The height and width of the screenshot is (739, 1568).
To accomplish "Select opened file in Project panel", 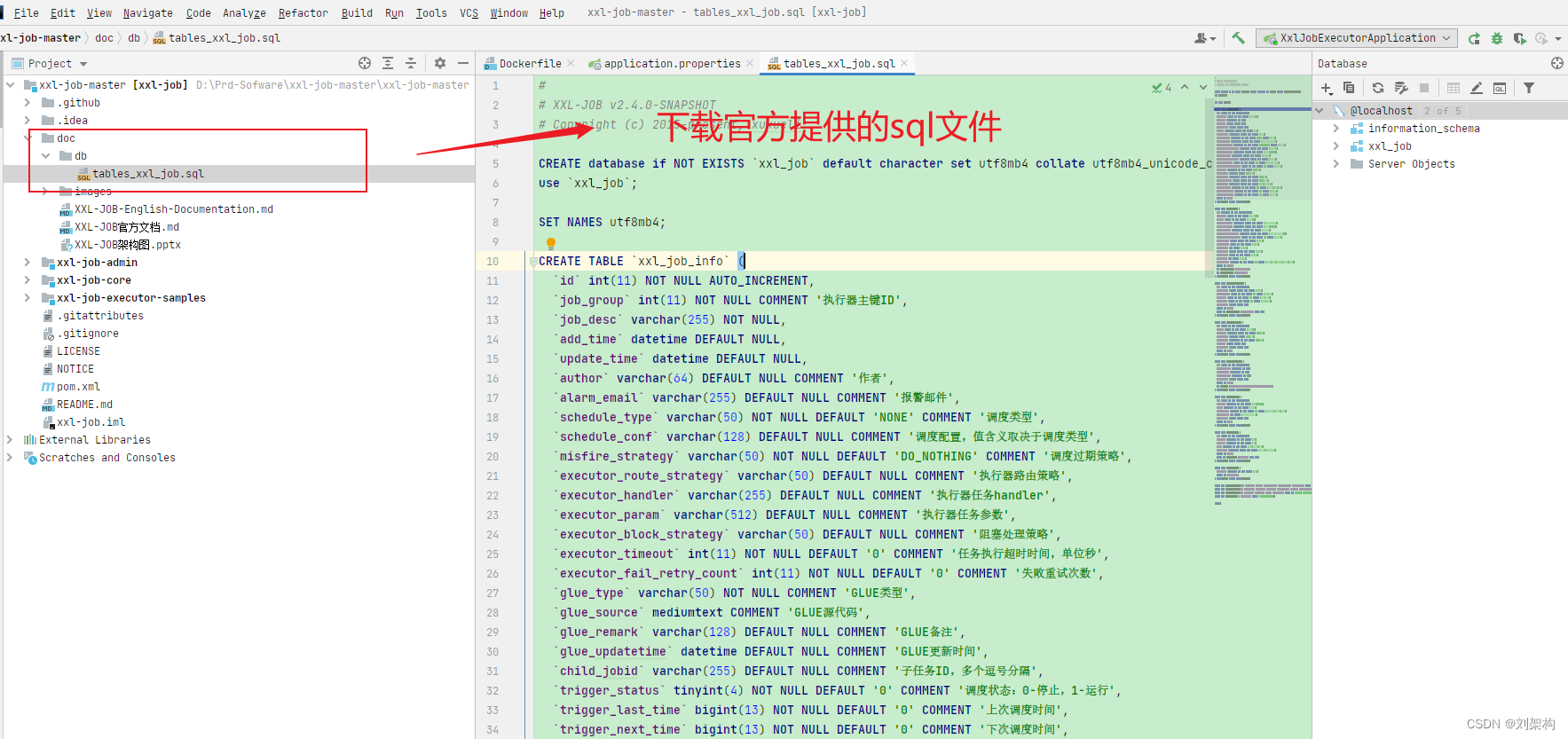I will 365,63.
